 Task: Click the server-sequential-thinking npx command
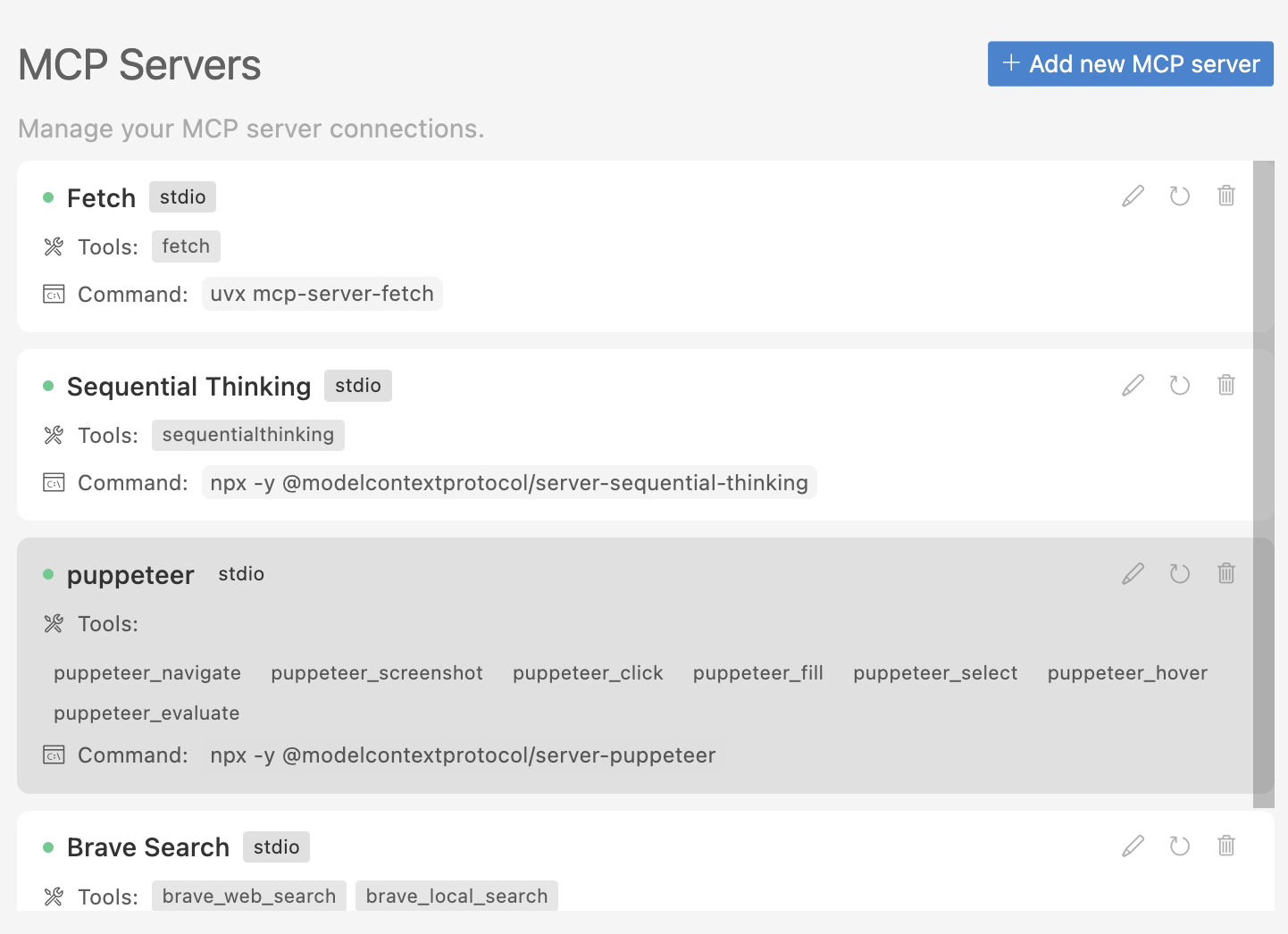pos(509,482)
